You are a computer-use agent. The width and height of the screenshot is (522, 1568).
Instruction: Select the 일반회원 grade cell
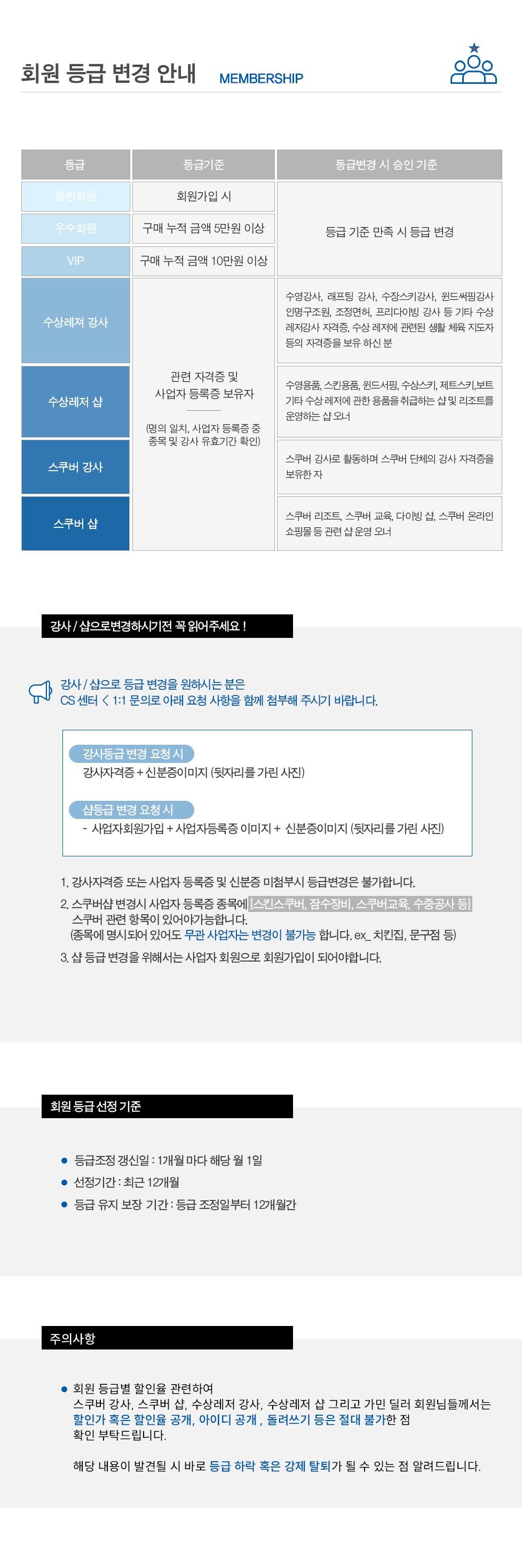pyautogui.click(x=75, y=197)
